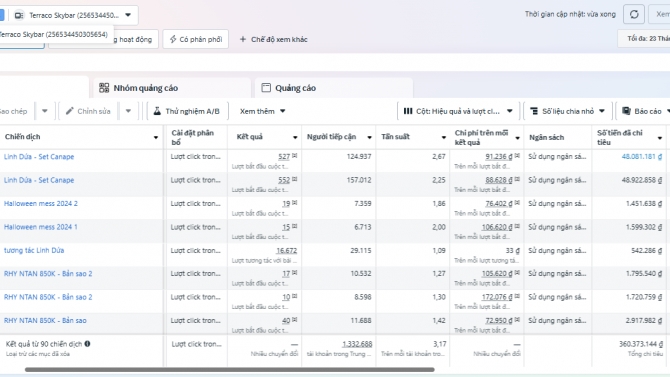Click the horizontal scrollbar below the table
This screenshot has width=670, height=377.
[229, 370]
